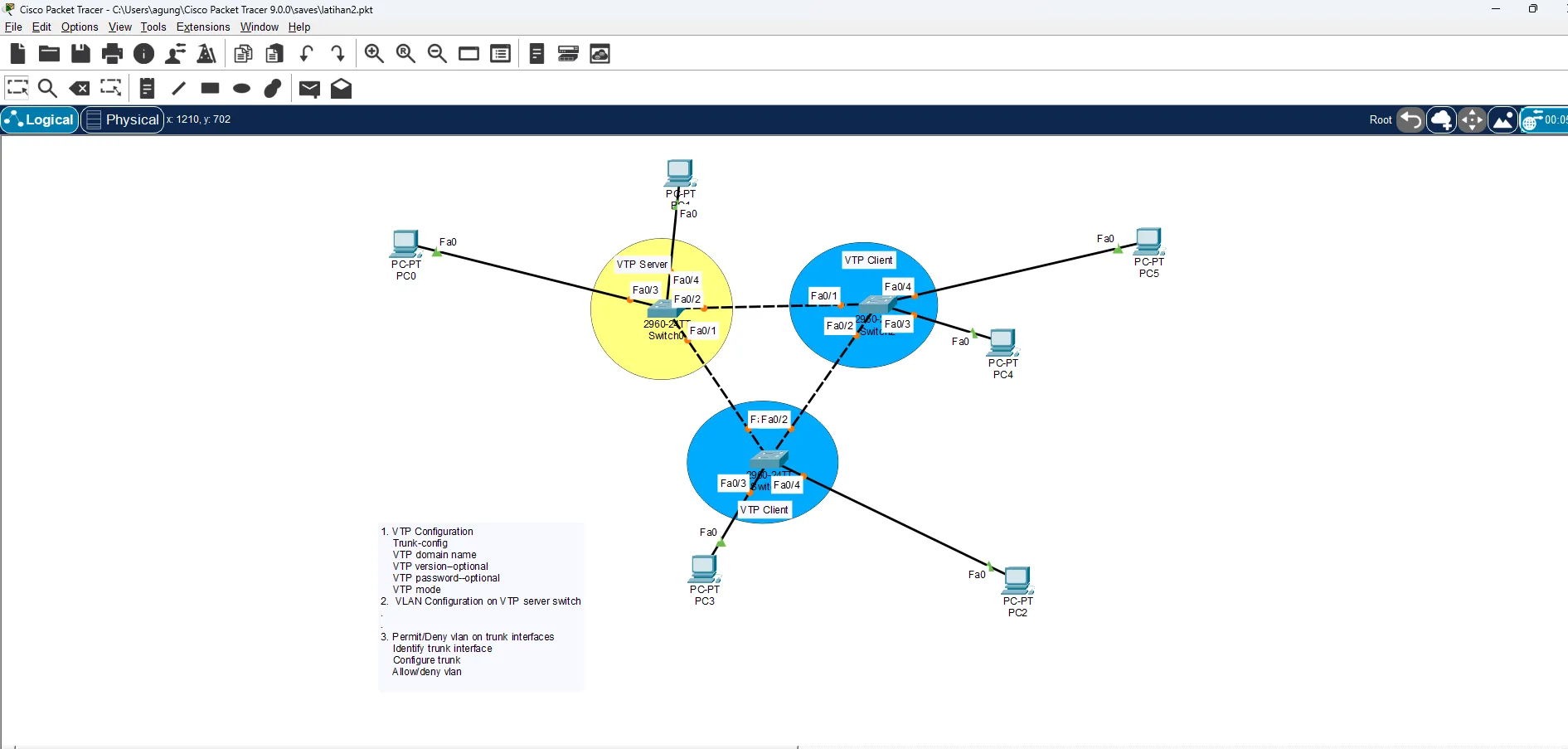Open the Edit menu
Image resolution: width=1568 pixels, height=749 pixels.
[41, 27]
